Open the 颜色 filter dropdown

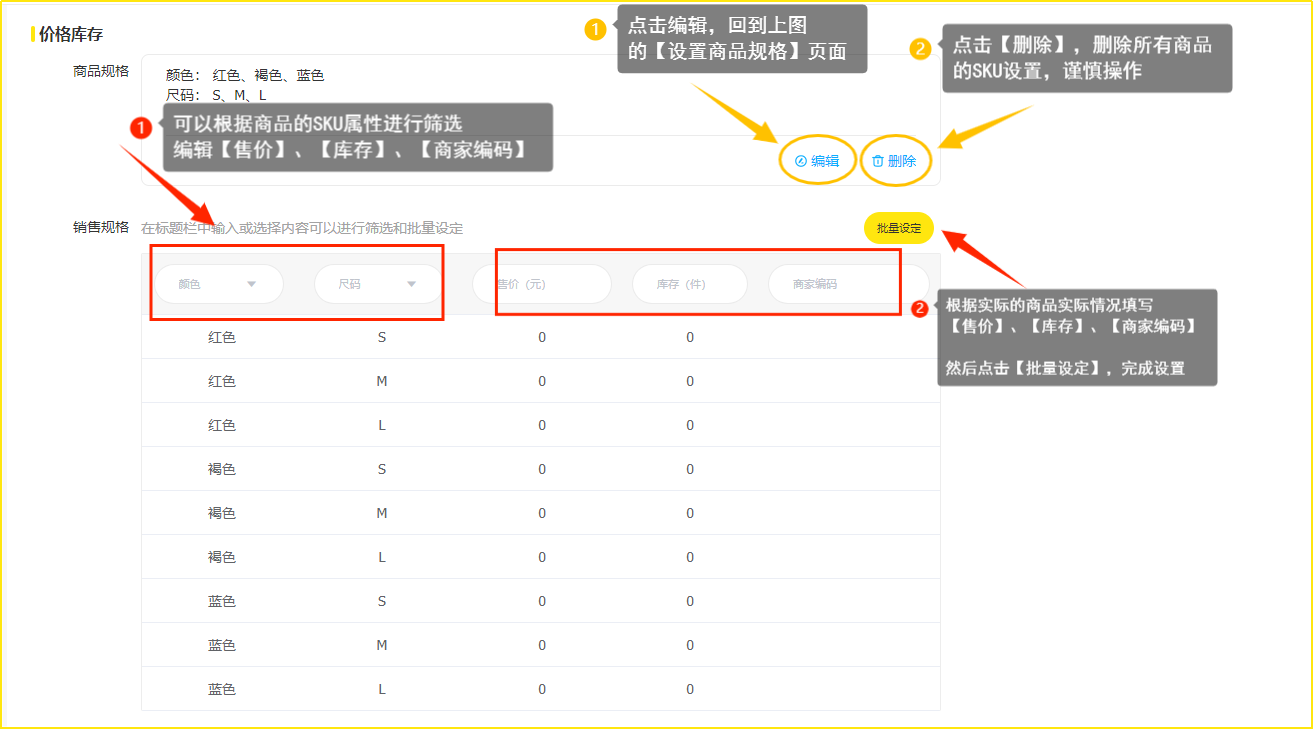(x=218, y=284)
